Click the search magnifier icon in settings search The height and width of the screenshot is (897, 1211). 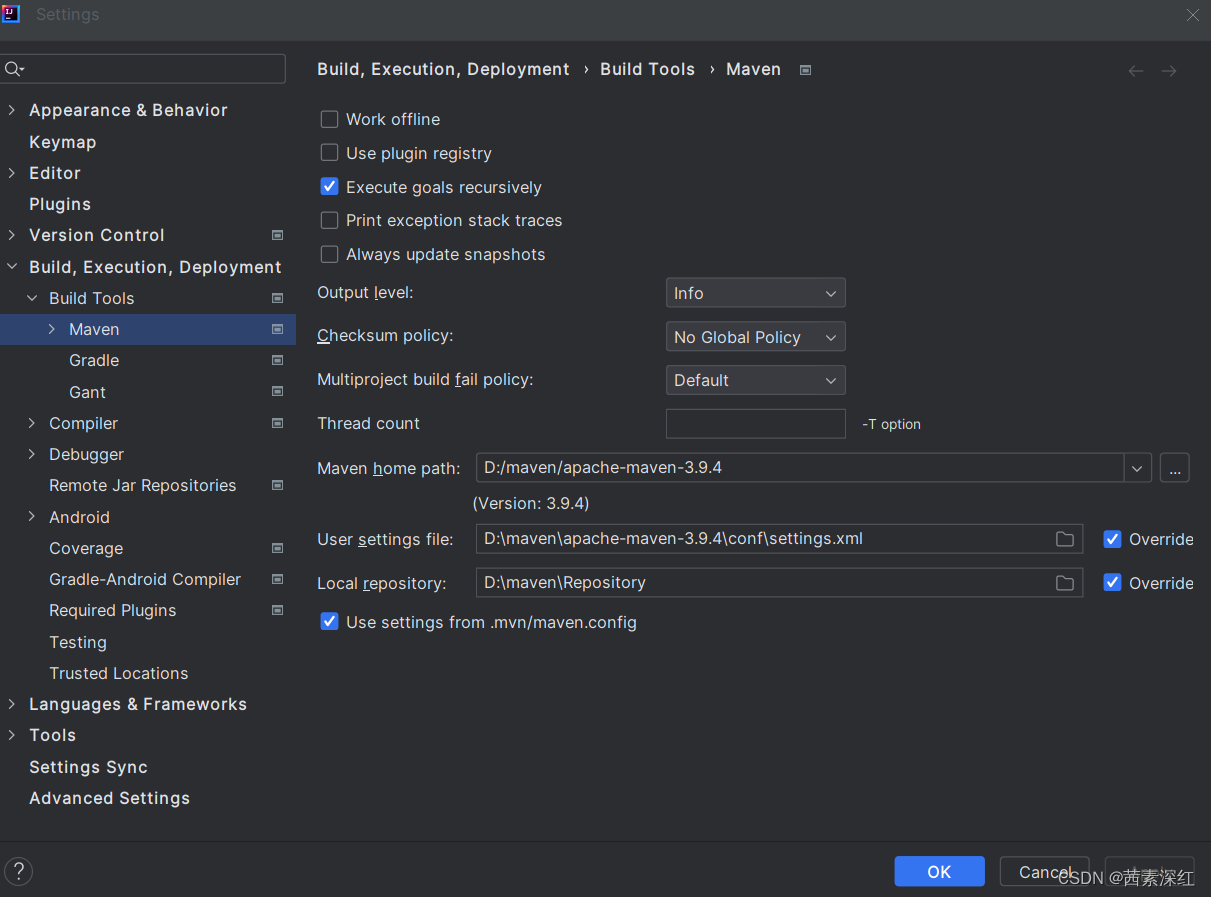[14, 69]
